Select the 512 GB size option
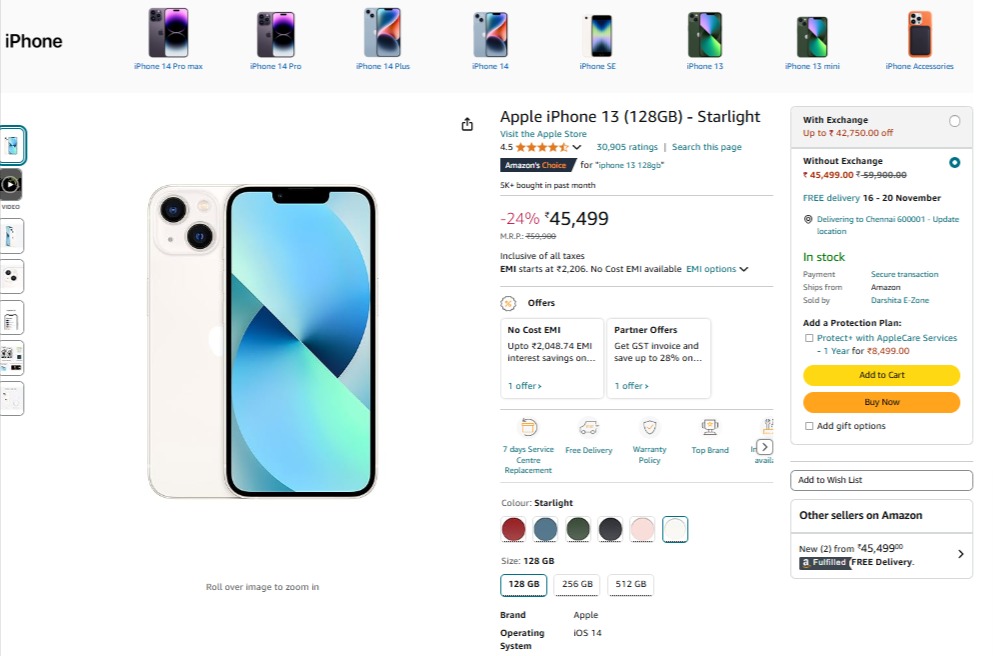 (x=631, y=584)
